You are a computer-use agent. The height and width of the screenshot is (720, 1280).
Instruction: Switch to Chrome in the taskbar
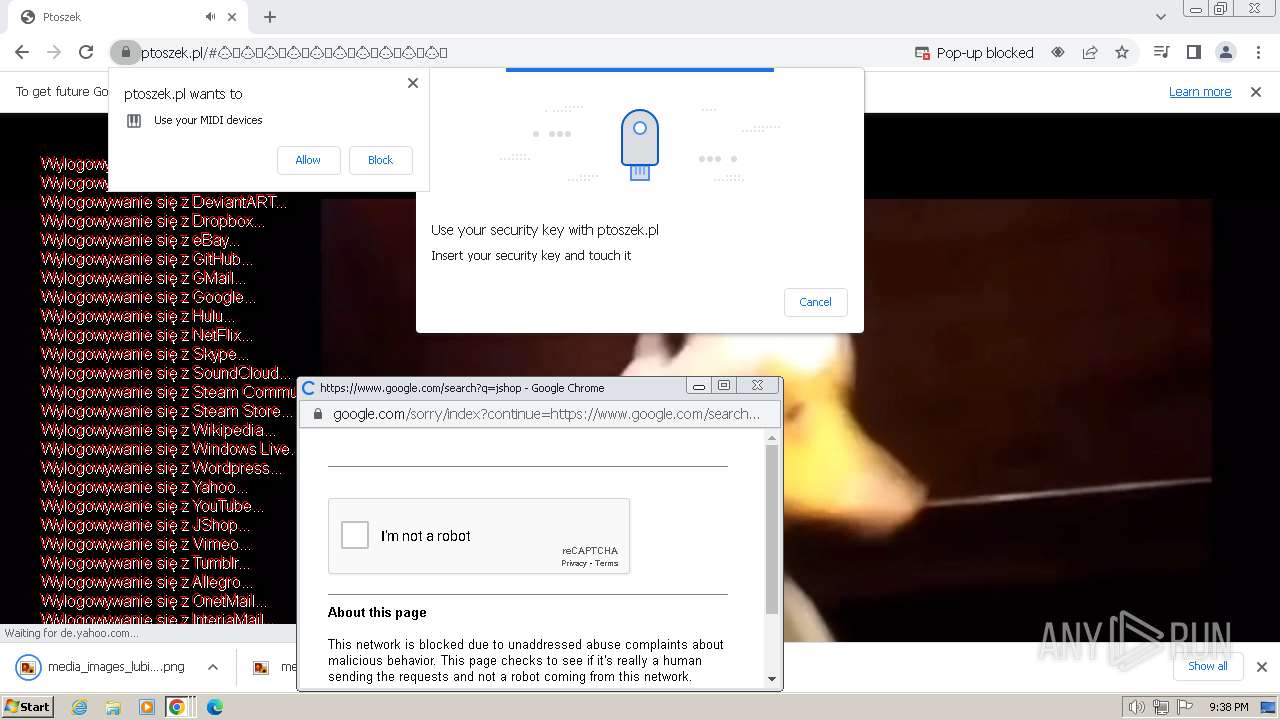click(177, 707)
